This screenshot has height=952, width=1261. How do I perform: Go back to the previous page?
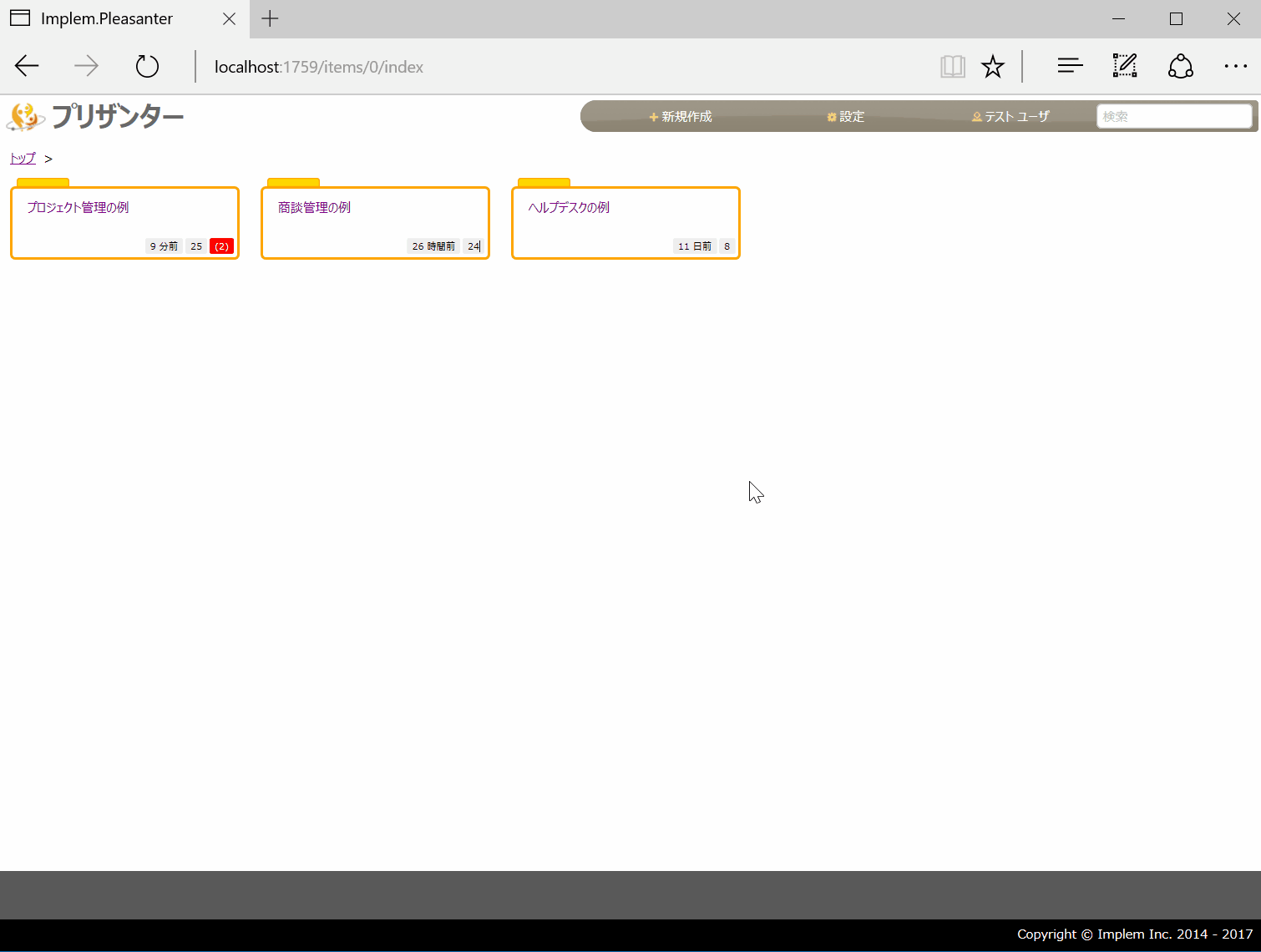pos(27,66)
